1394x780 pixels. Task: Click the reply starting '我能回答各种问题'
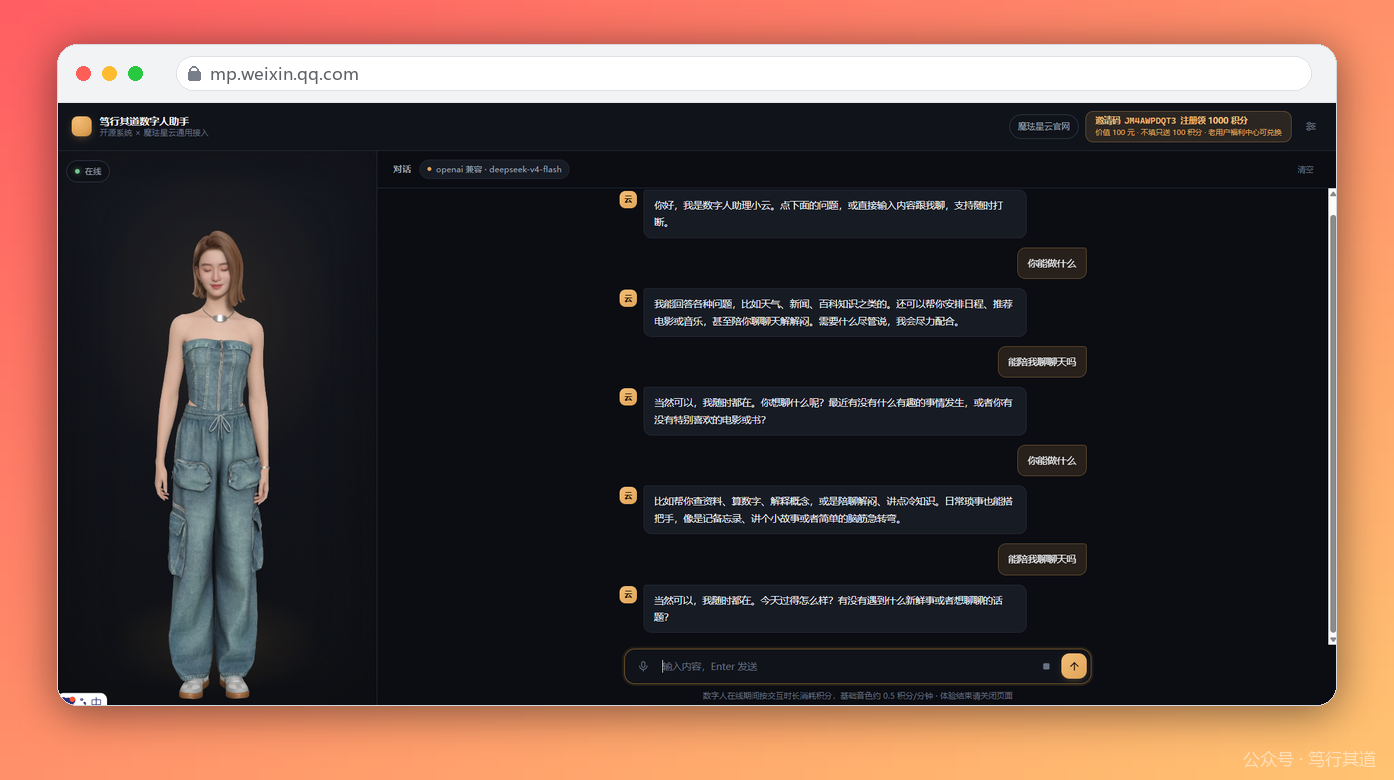point(835,312)
